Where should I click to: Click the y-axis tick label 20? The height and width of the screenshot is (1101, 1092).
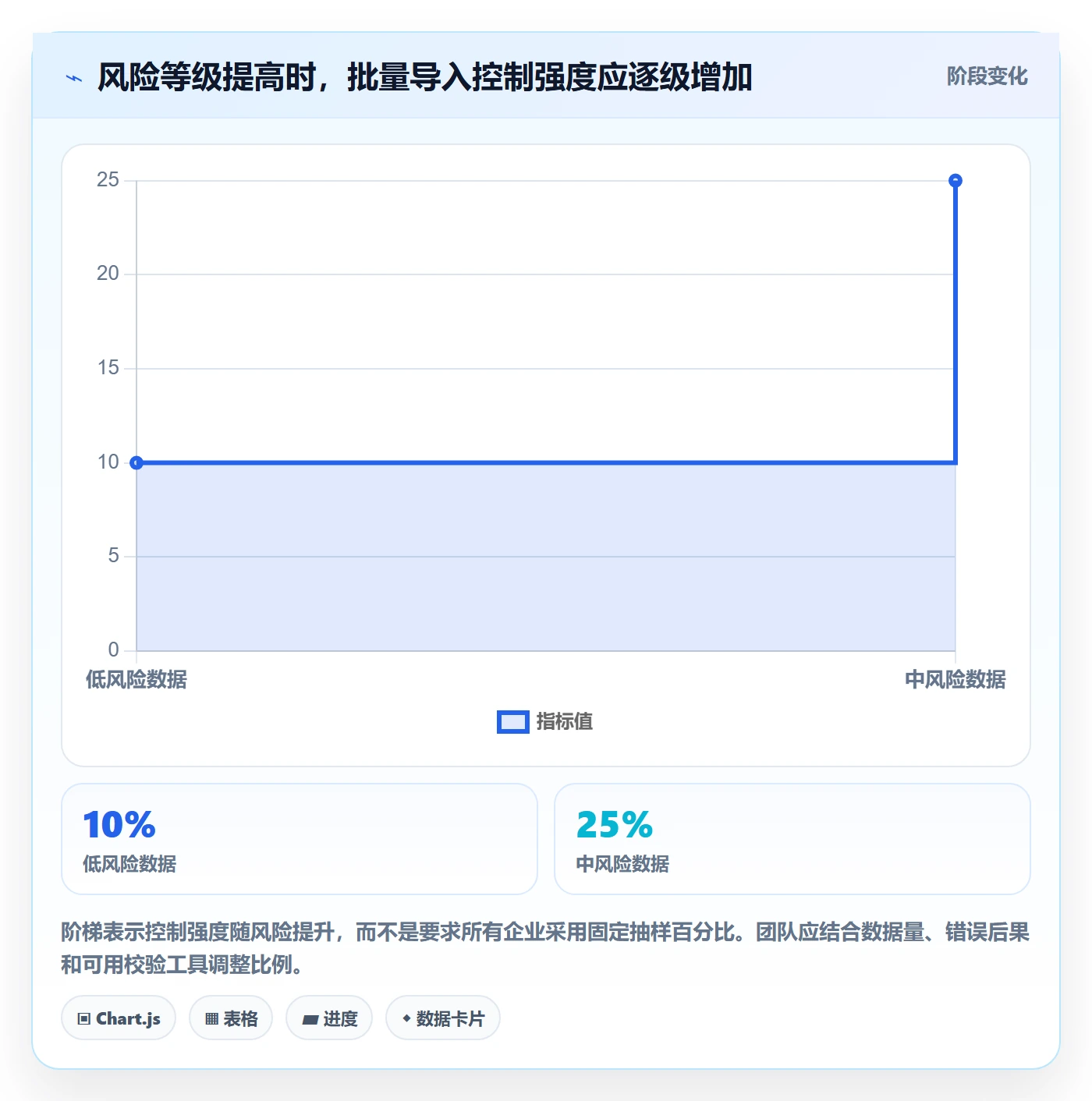(108, 274)
